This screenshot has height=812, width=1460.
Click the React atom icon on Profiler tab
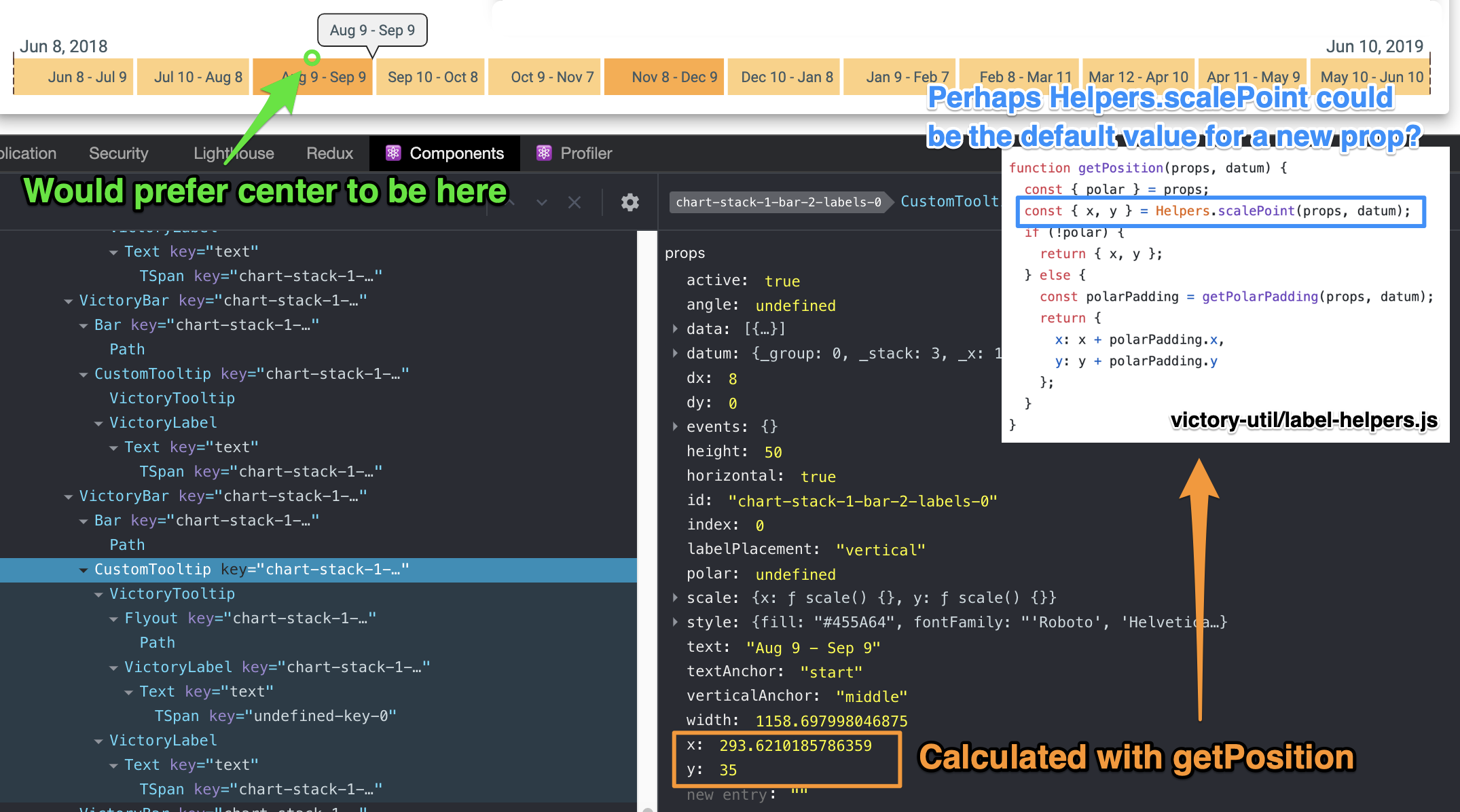544,153
